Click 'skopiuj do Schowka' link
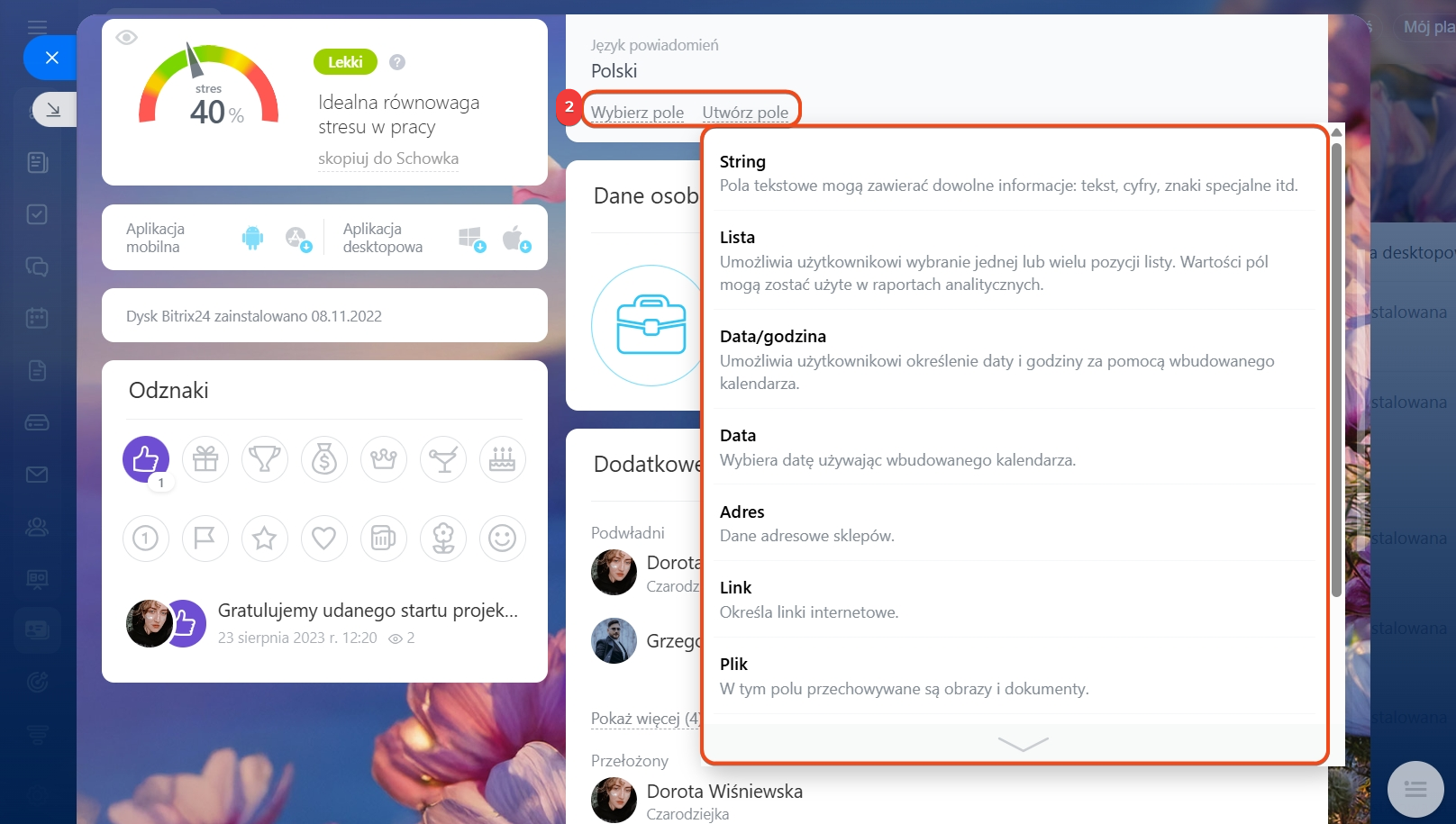 pyautogui.click(x=388, y=158)
